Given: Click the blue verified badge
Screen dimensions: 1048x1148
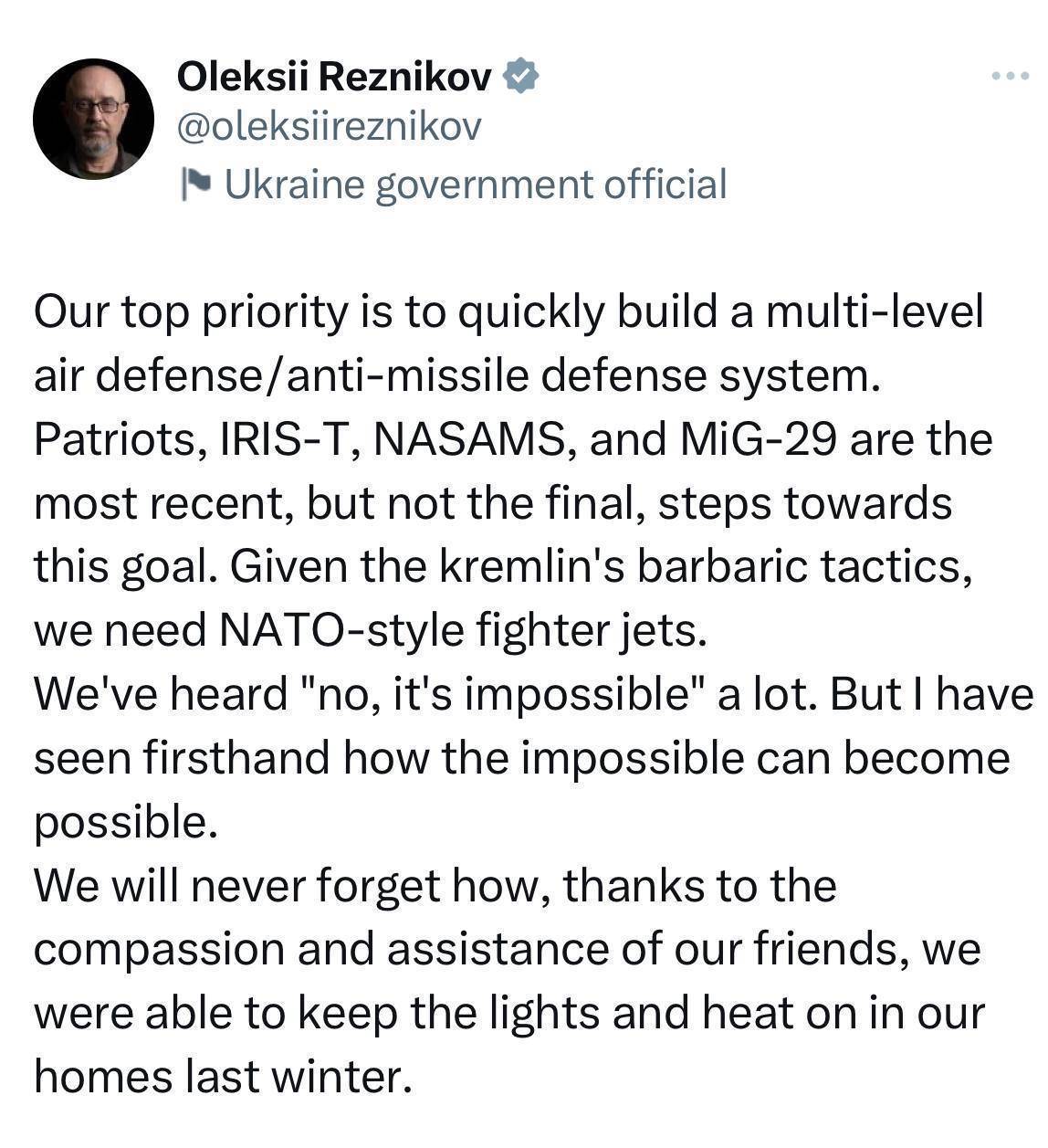Looking at the screenshot, I should click(520, 77).
